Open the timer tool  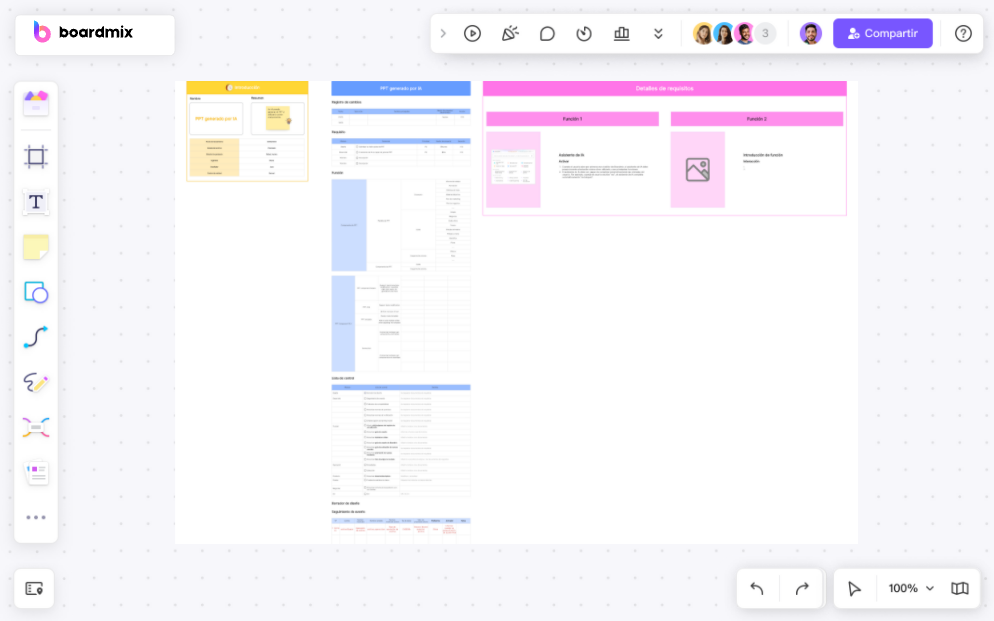point(584,34)
